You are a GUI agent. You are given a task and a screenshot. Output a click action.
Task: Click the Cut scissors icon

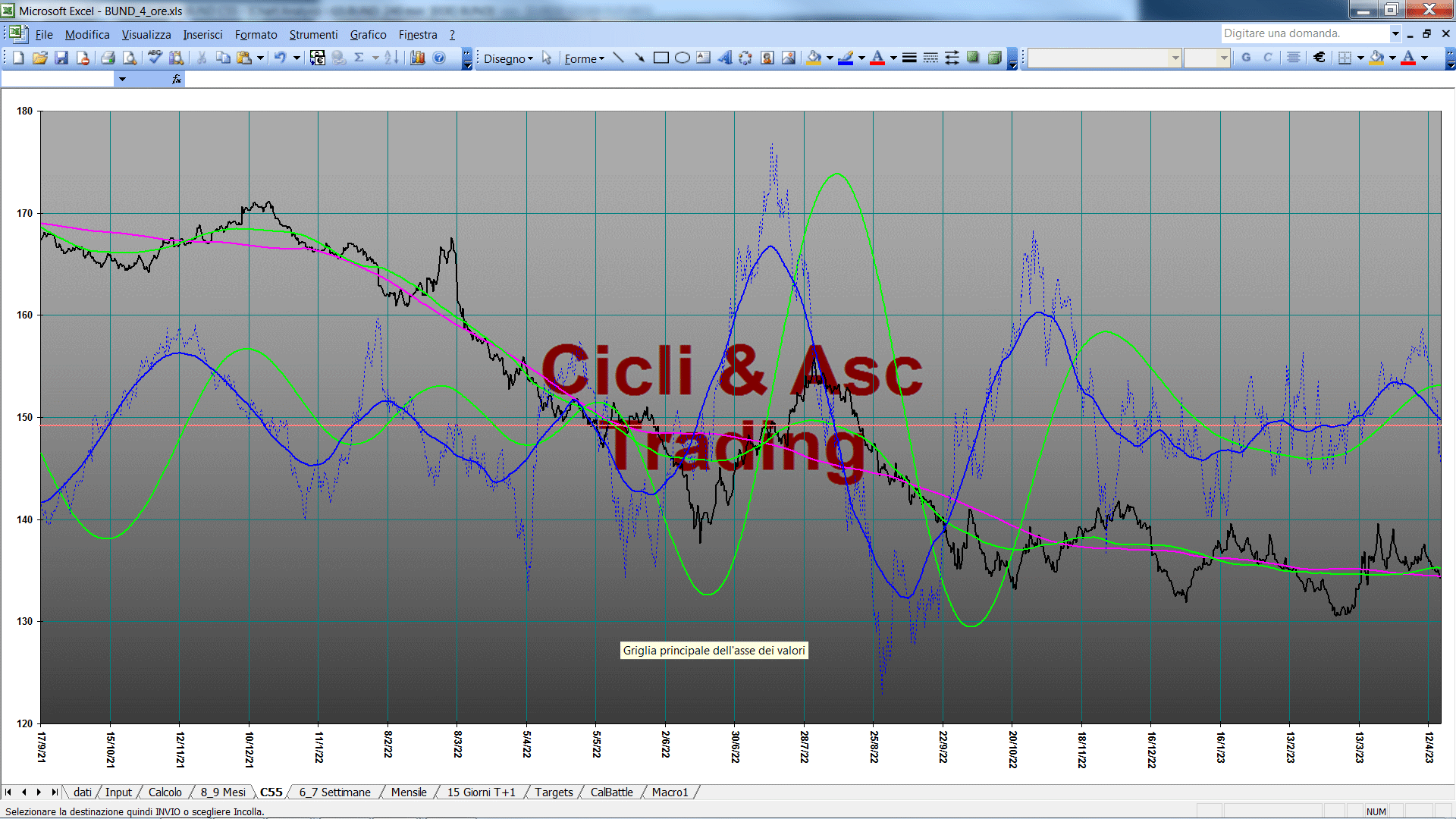202,58
